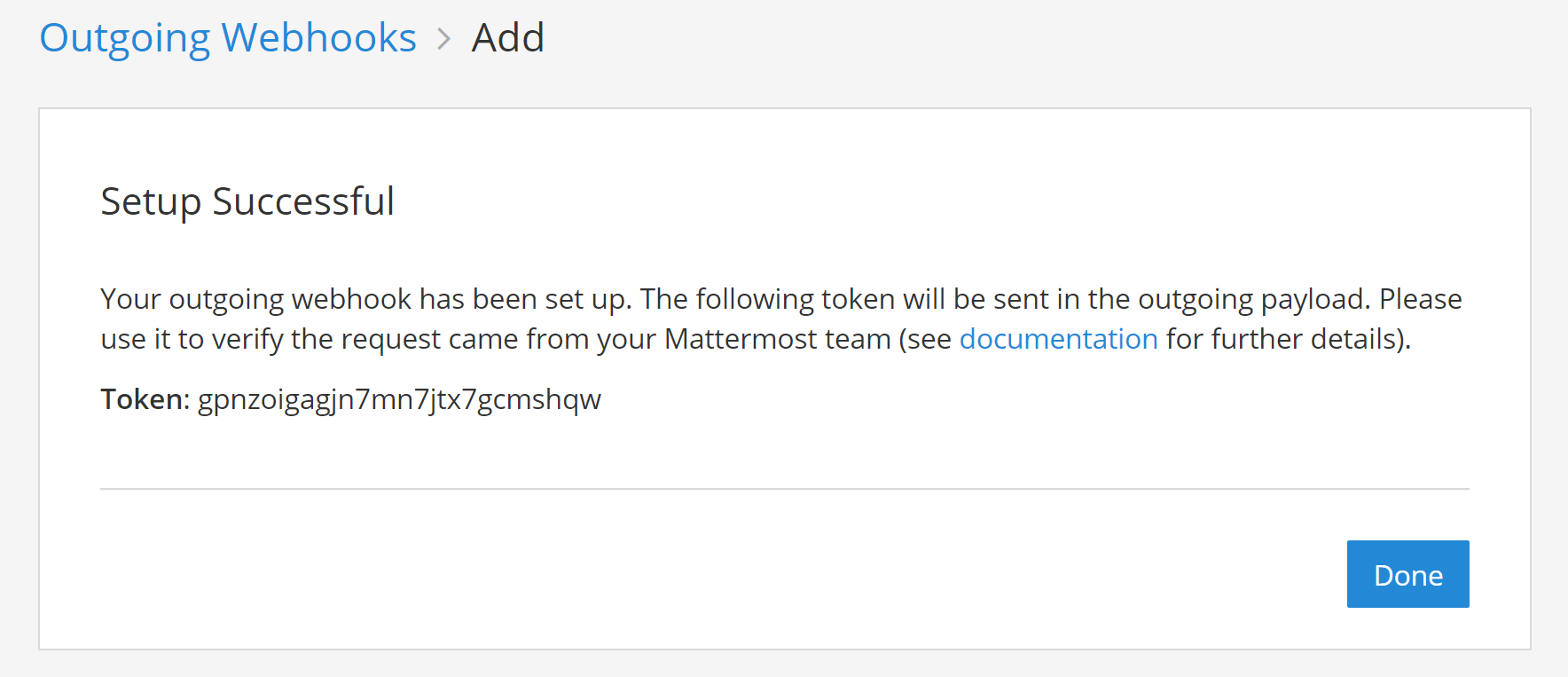1568x677 pixels.
Task: Open the documentation link
Action: pos(1058,339)
